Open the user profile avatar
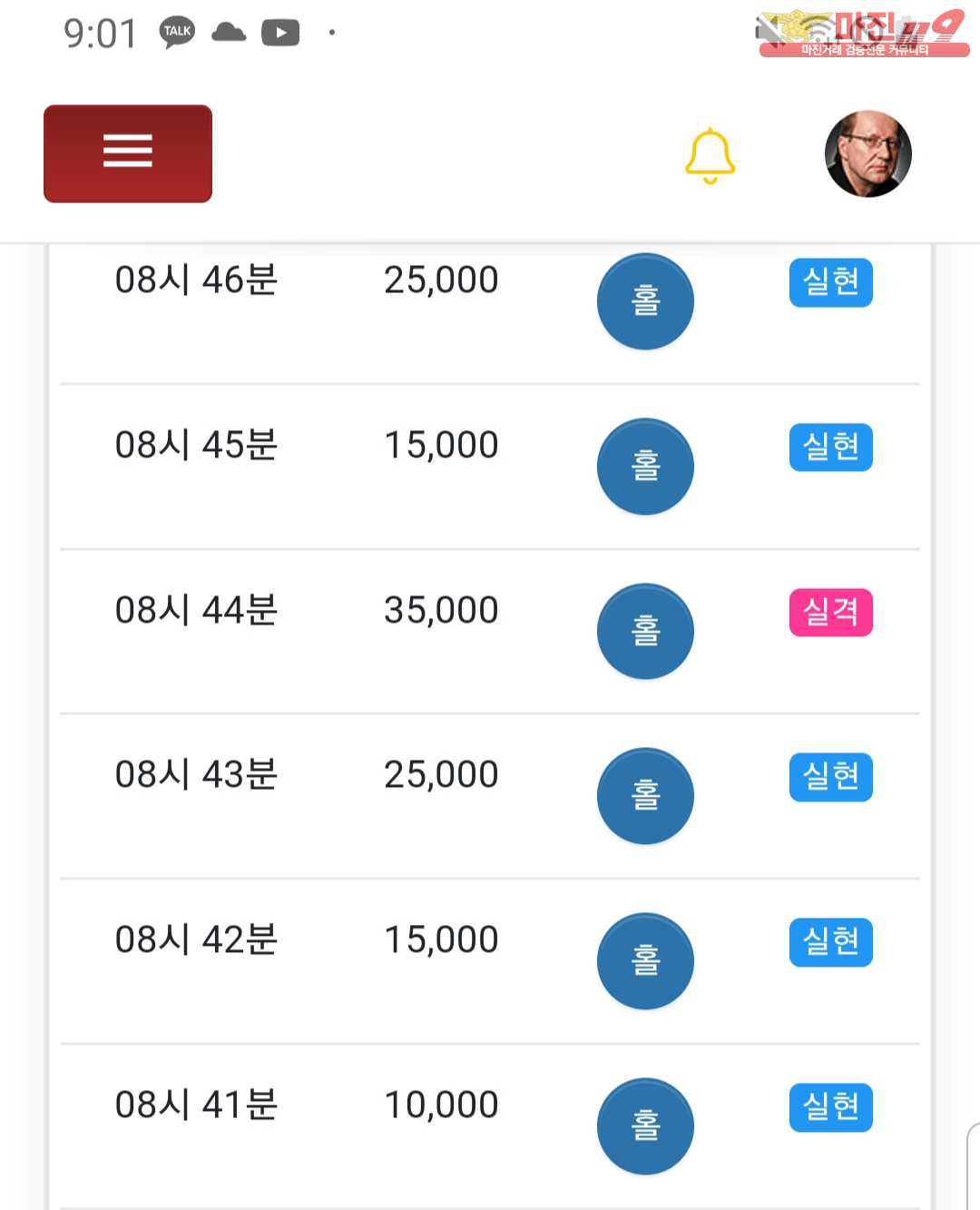Image resolution: width=980 pixels, height=1210 pixels. pos(867,153)
